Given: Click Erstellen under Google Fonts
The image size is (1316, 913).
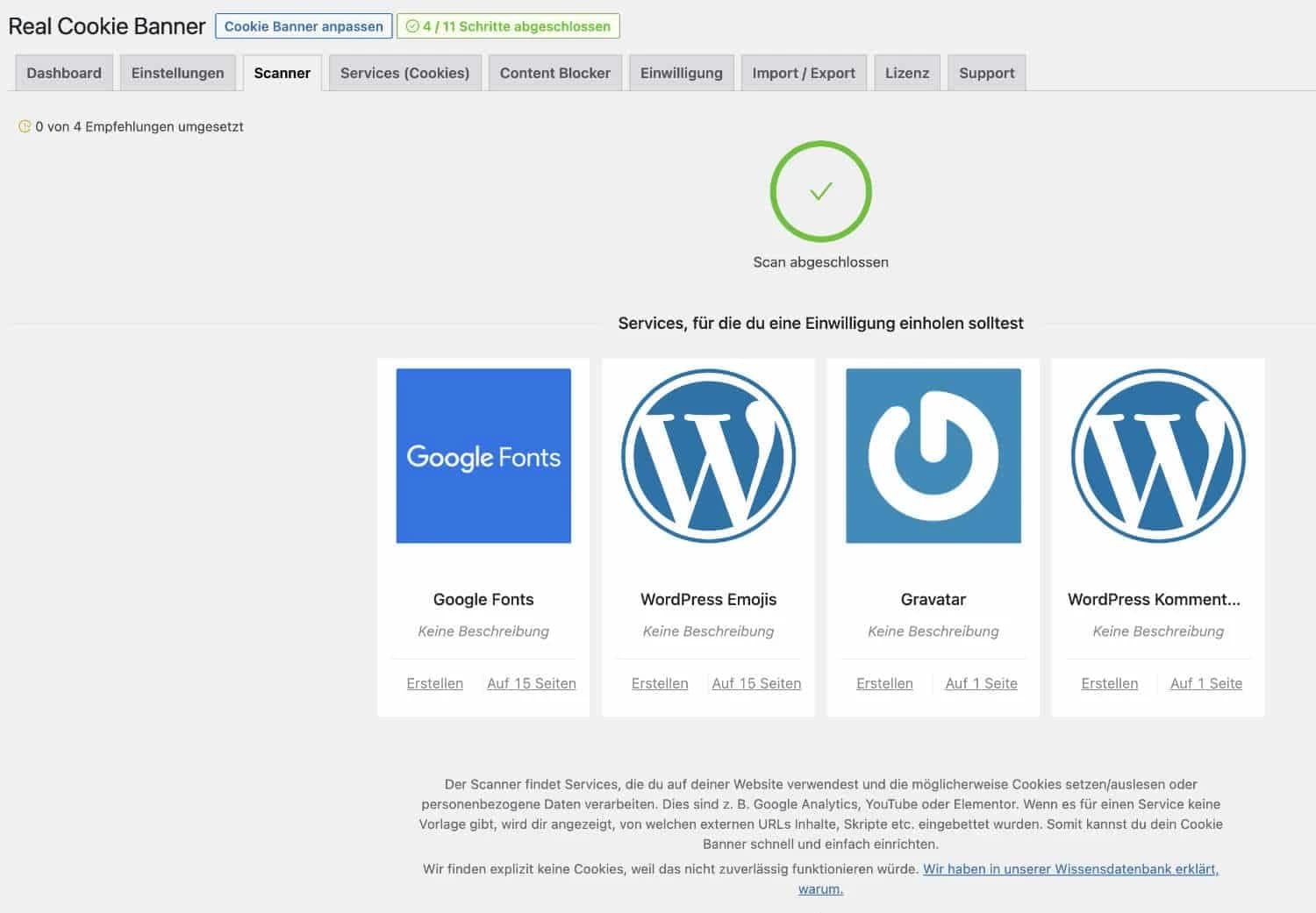Looking at the screenshot, I should tap(434, 683).
